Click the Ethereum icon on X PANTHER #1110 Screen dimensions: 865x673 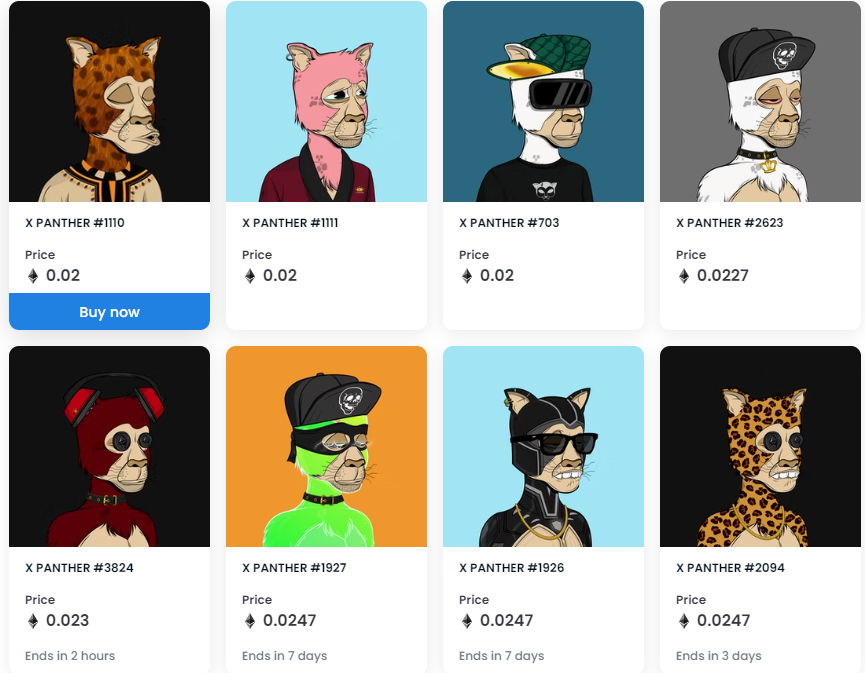coord(33,276)
